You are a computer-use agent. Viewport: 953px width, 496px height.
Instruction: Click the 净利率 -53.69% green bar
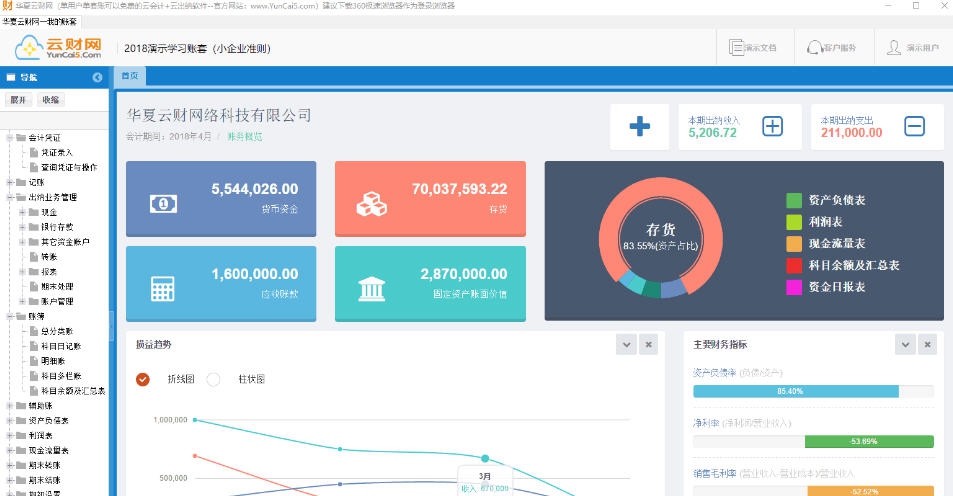pos(869,441)
